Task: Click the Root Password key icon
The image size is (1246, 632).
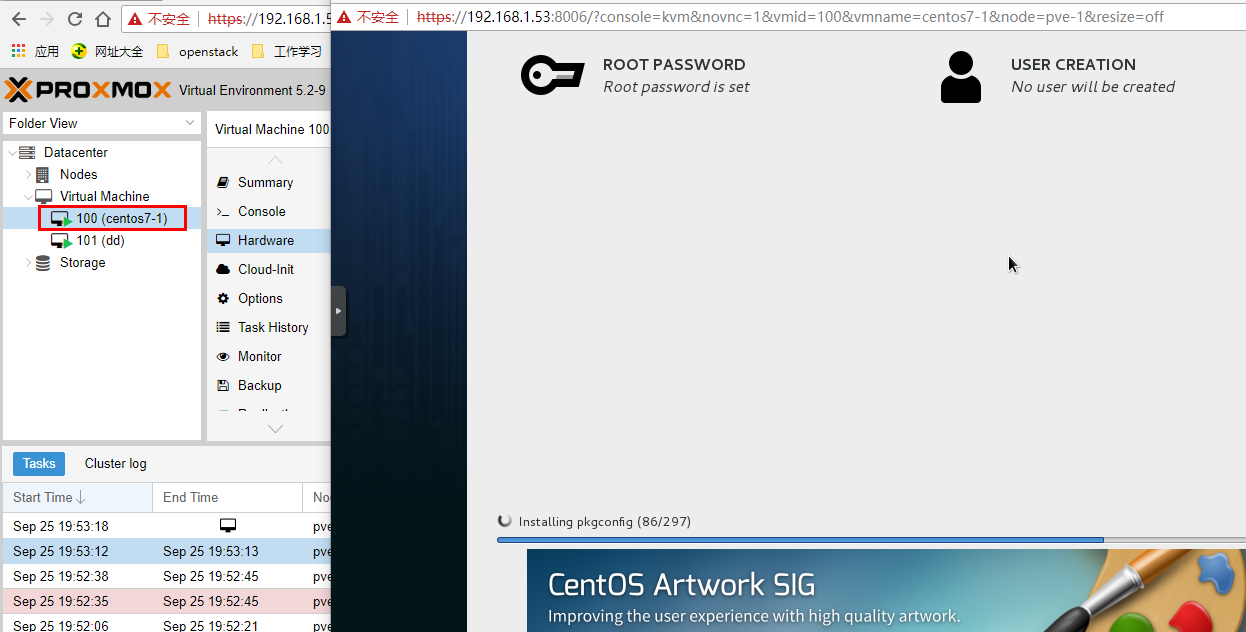Action: click(x=553, y=74)
